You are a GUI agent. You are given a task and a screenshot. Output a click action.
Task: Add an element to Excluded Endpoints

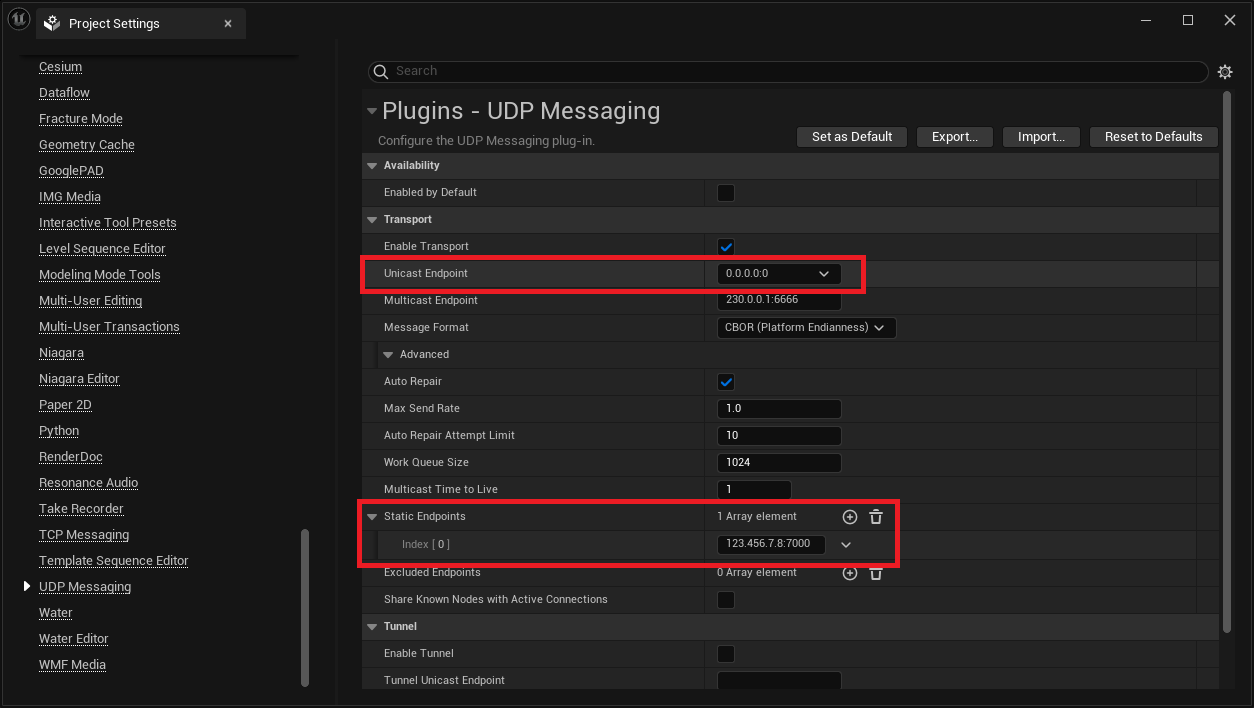pos(849,572)
